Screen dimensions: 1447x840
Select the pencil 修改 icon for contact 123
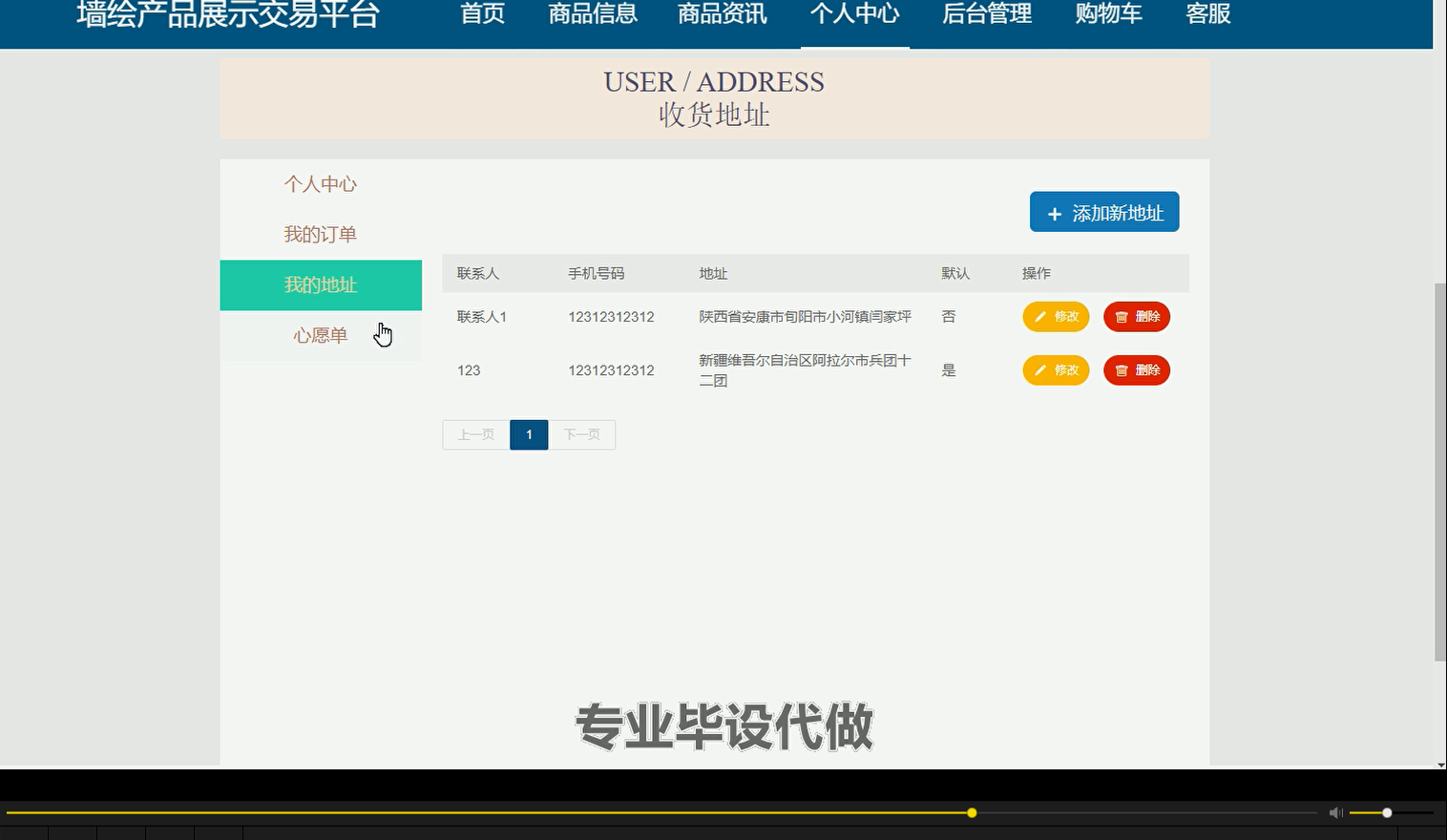[x=1039, y=369]
